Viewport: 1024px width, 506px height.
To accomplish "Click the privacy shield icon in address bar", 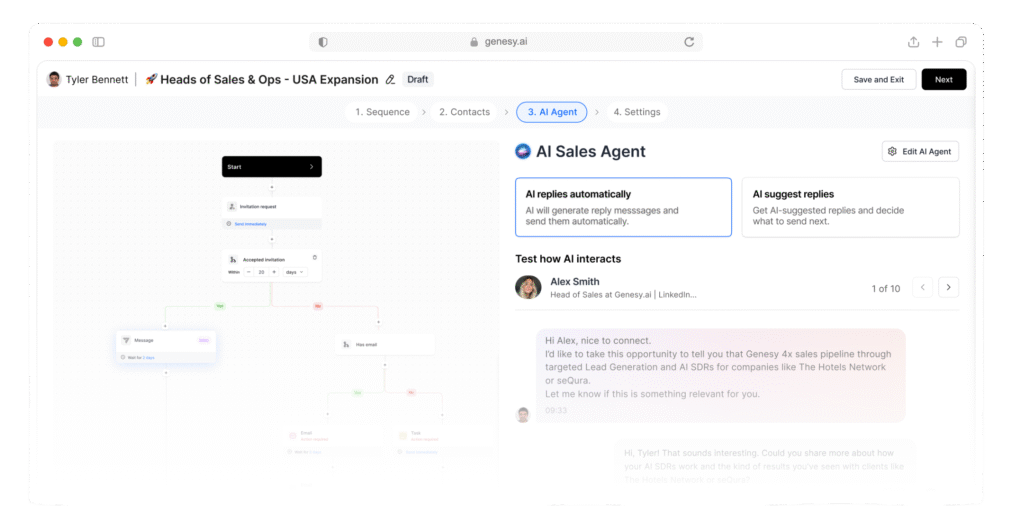I will click(323, 42).
